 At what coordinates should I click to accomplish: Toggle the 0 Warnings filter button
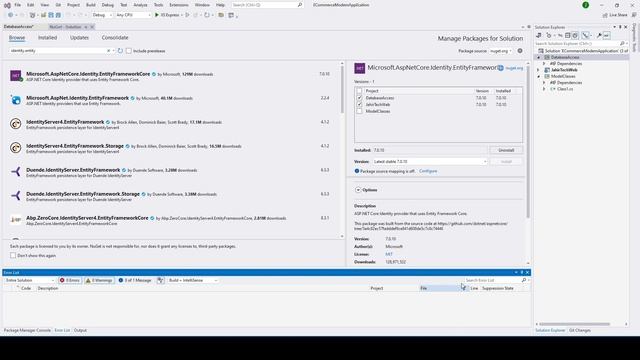(x=99, y=280)
